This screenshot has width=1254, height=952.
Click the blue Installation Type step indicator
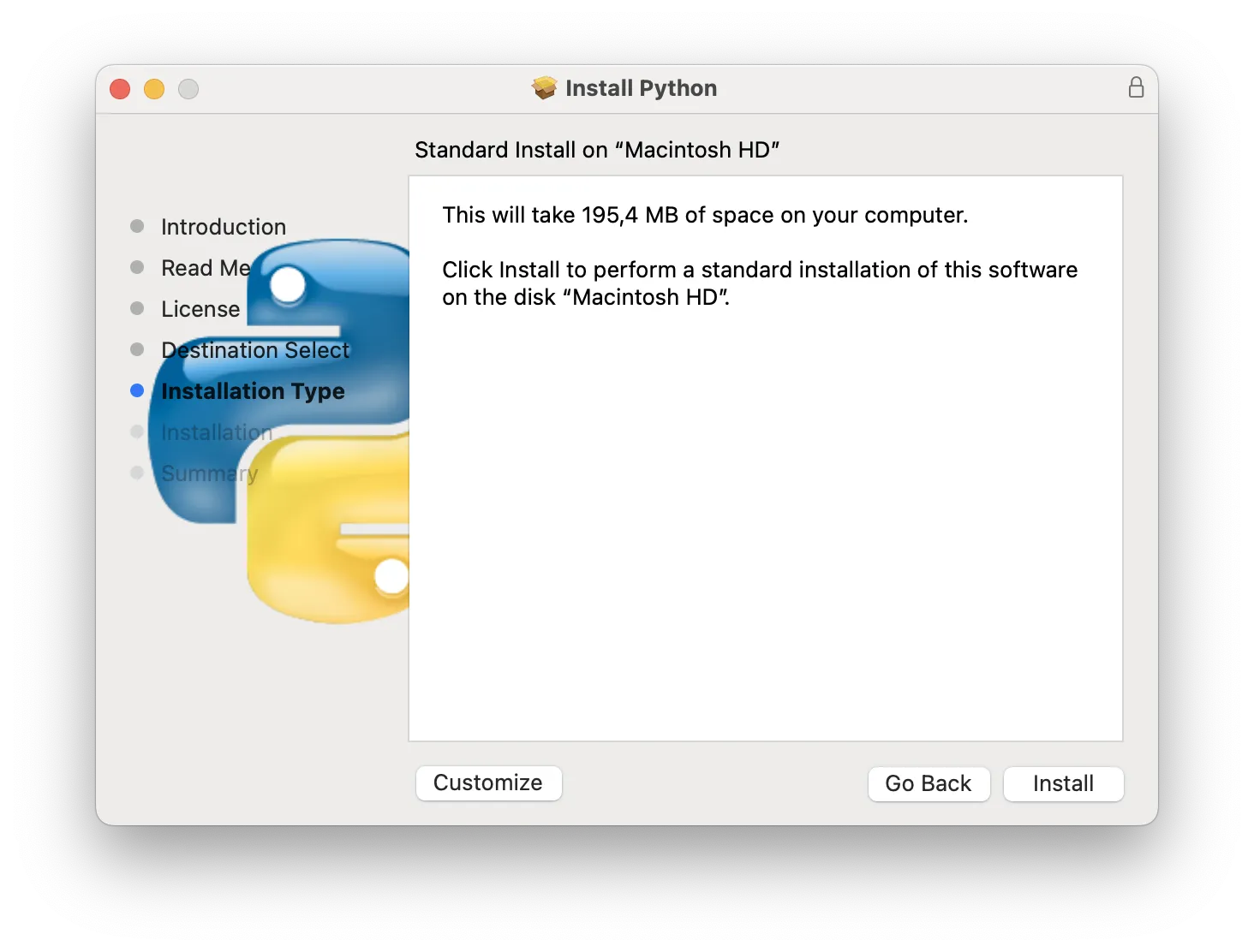coord(137,390)
